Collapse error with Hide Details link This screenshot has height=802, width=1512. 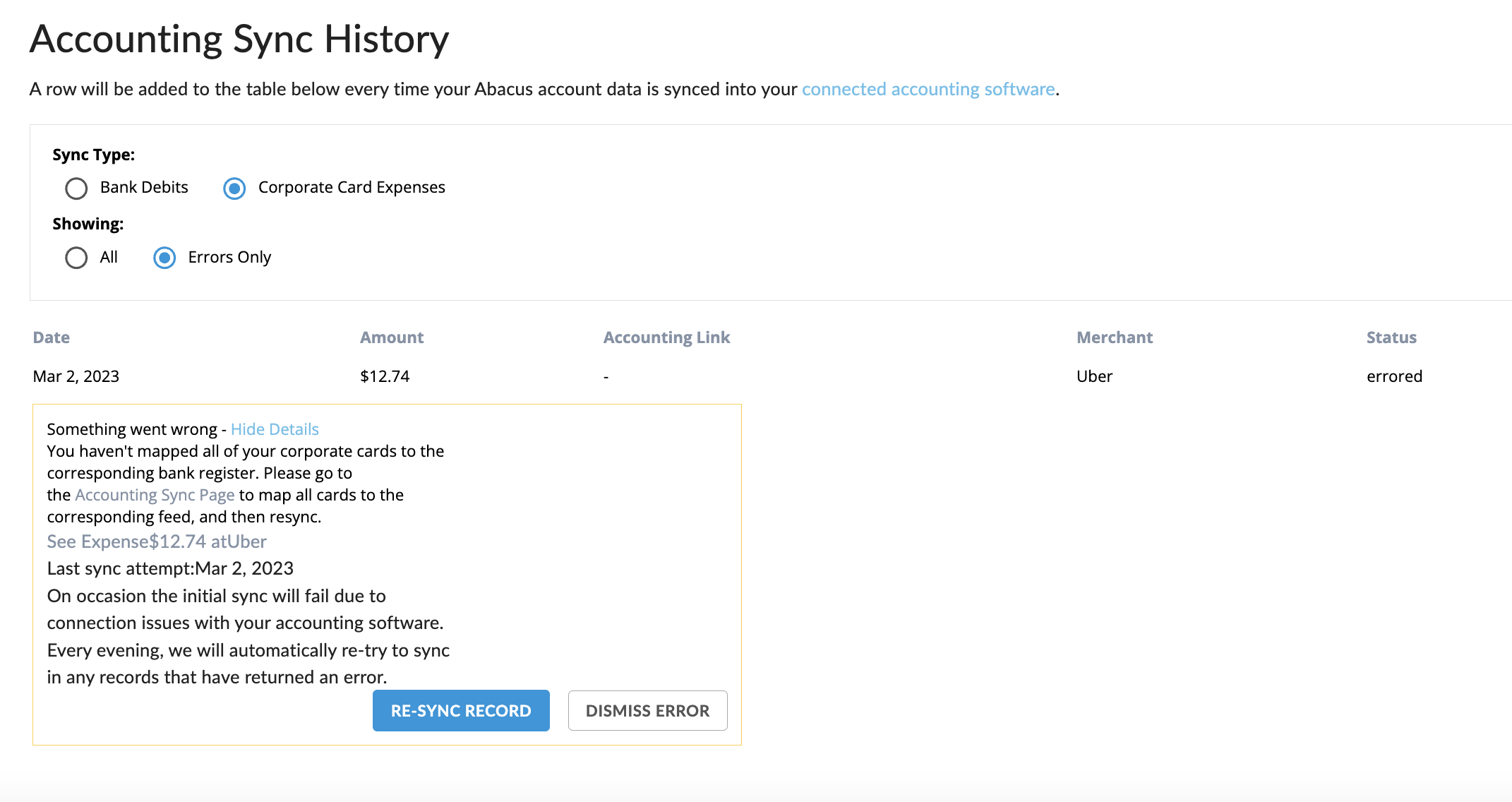[x=275, y=429]
